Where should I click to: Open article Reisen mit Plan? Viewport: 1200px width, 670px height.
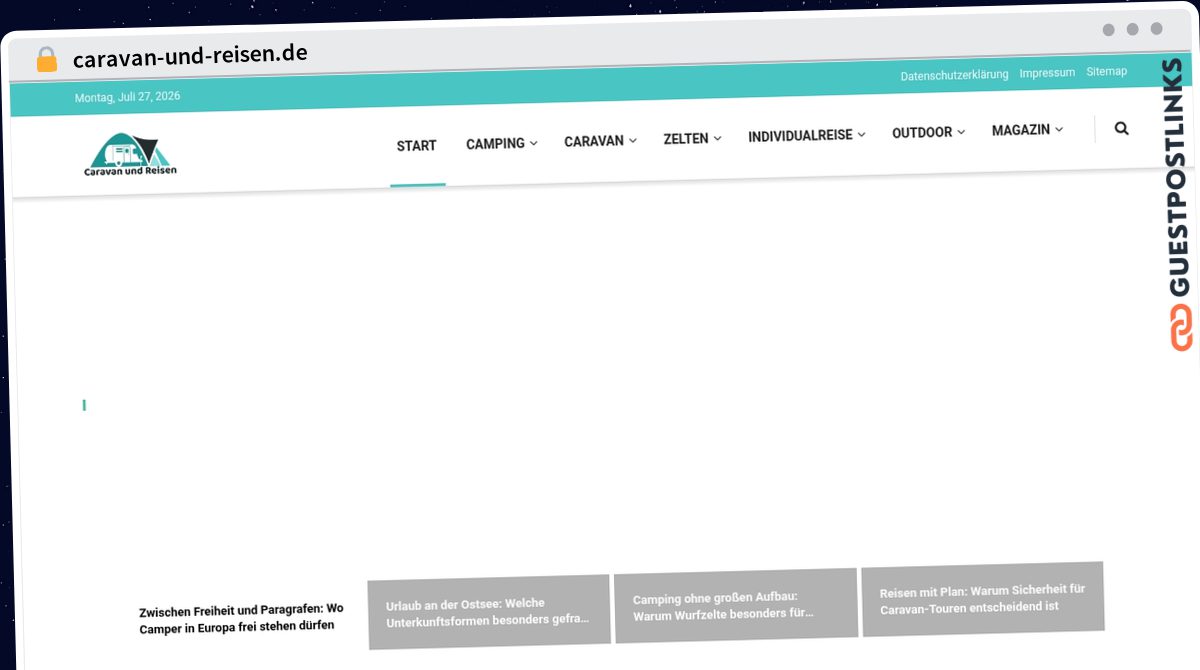(983, 598)
